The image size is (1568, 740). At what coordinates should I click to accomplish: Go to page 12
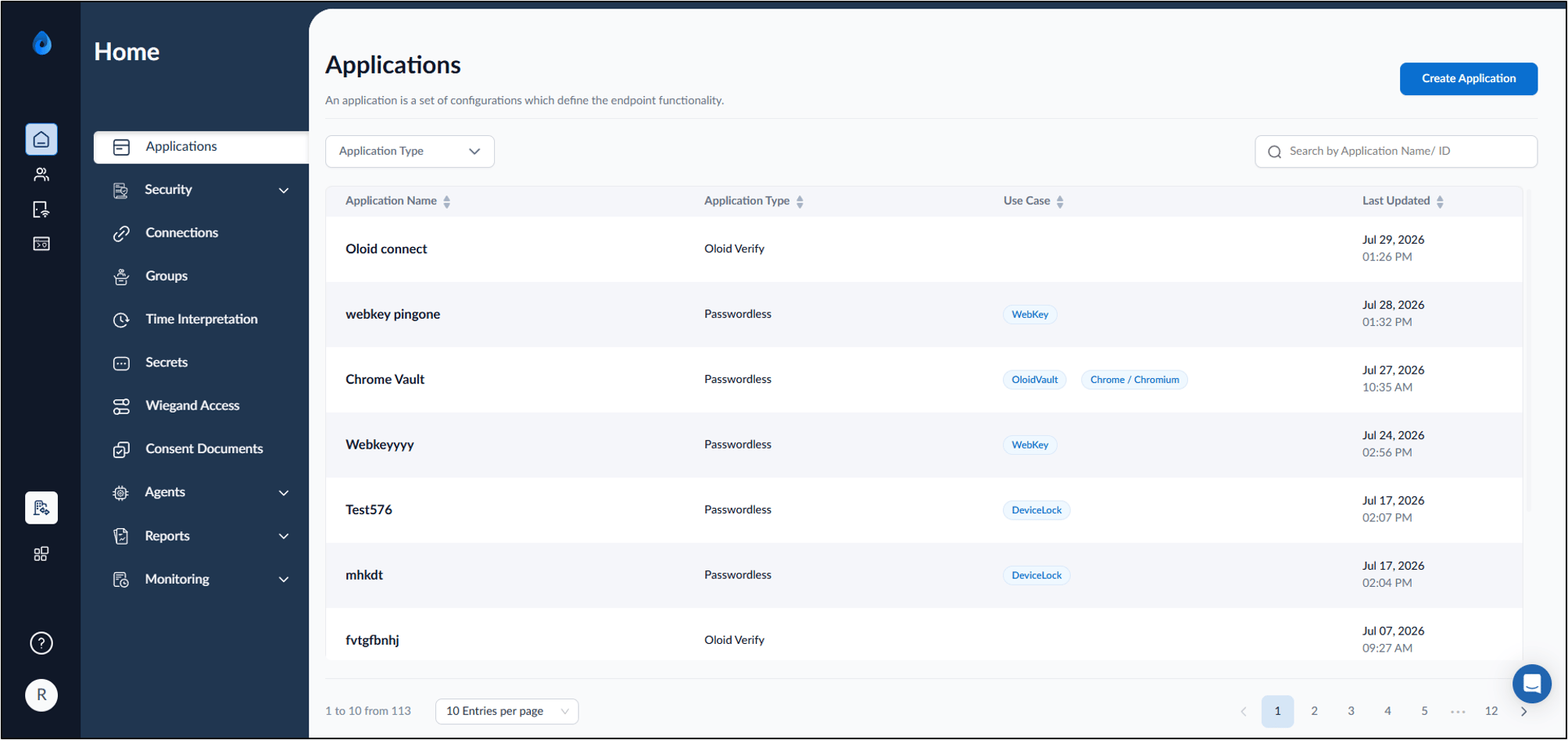pos(1491,711)
